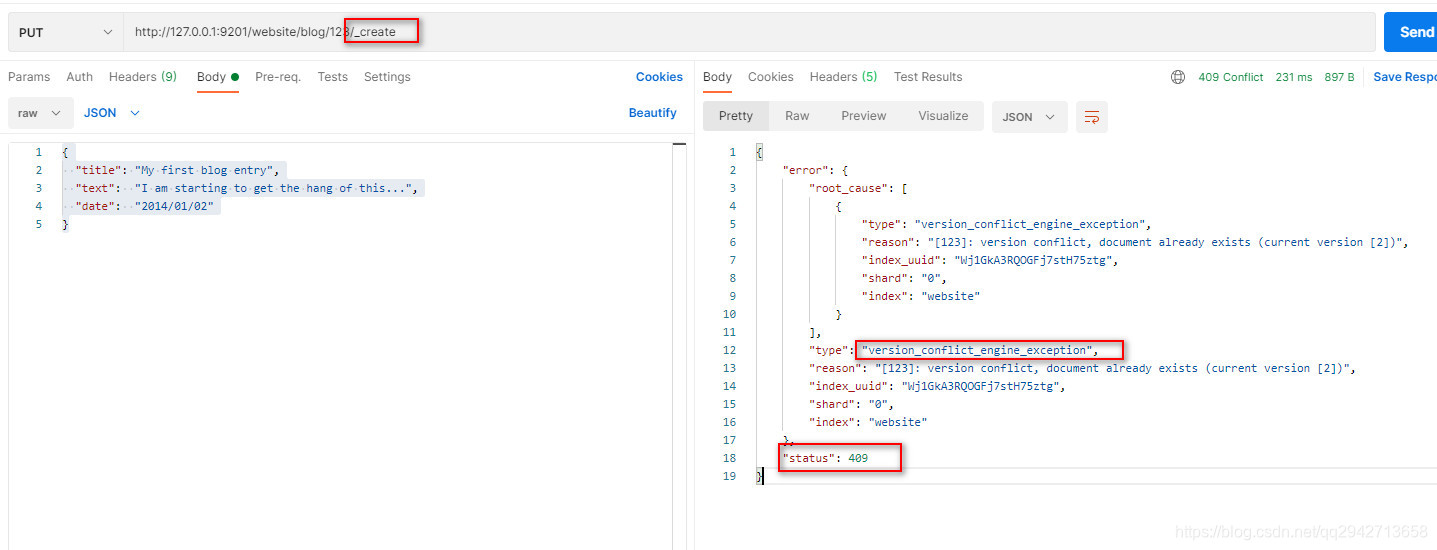Click the 231 ms response time
1437x550 pixels.
(x=1294, y=77)
